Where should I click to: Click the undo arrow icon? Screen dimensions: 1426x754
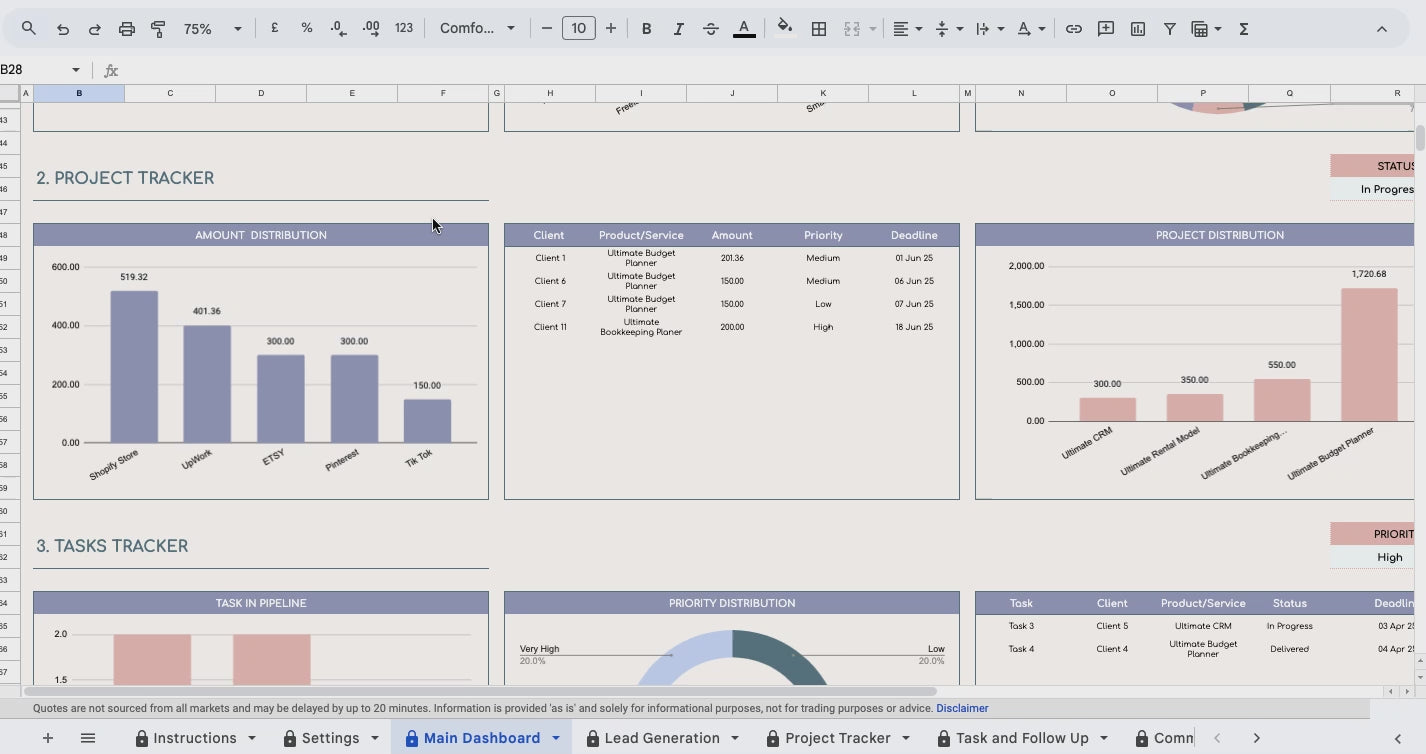63,29
